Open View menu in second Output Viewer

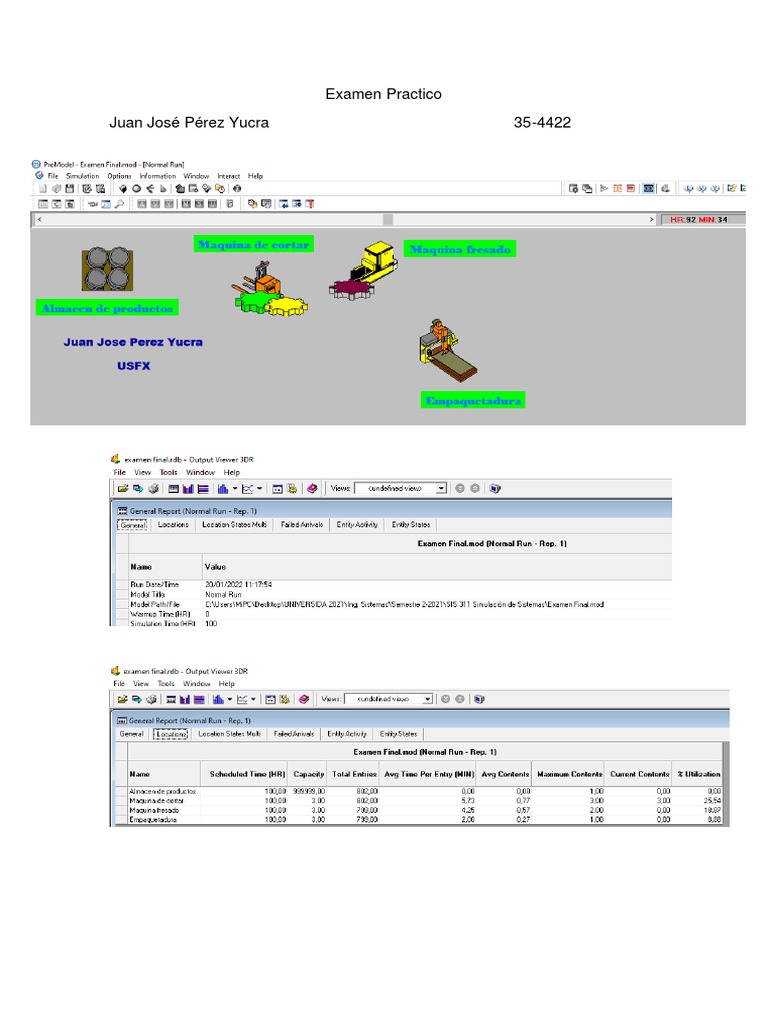point(141,684)
